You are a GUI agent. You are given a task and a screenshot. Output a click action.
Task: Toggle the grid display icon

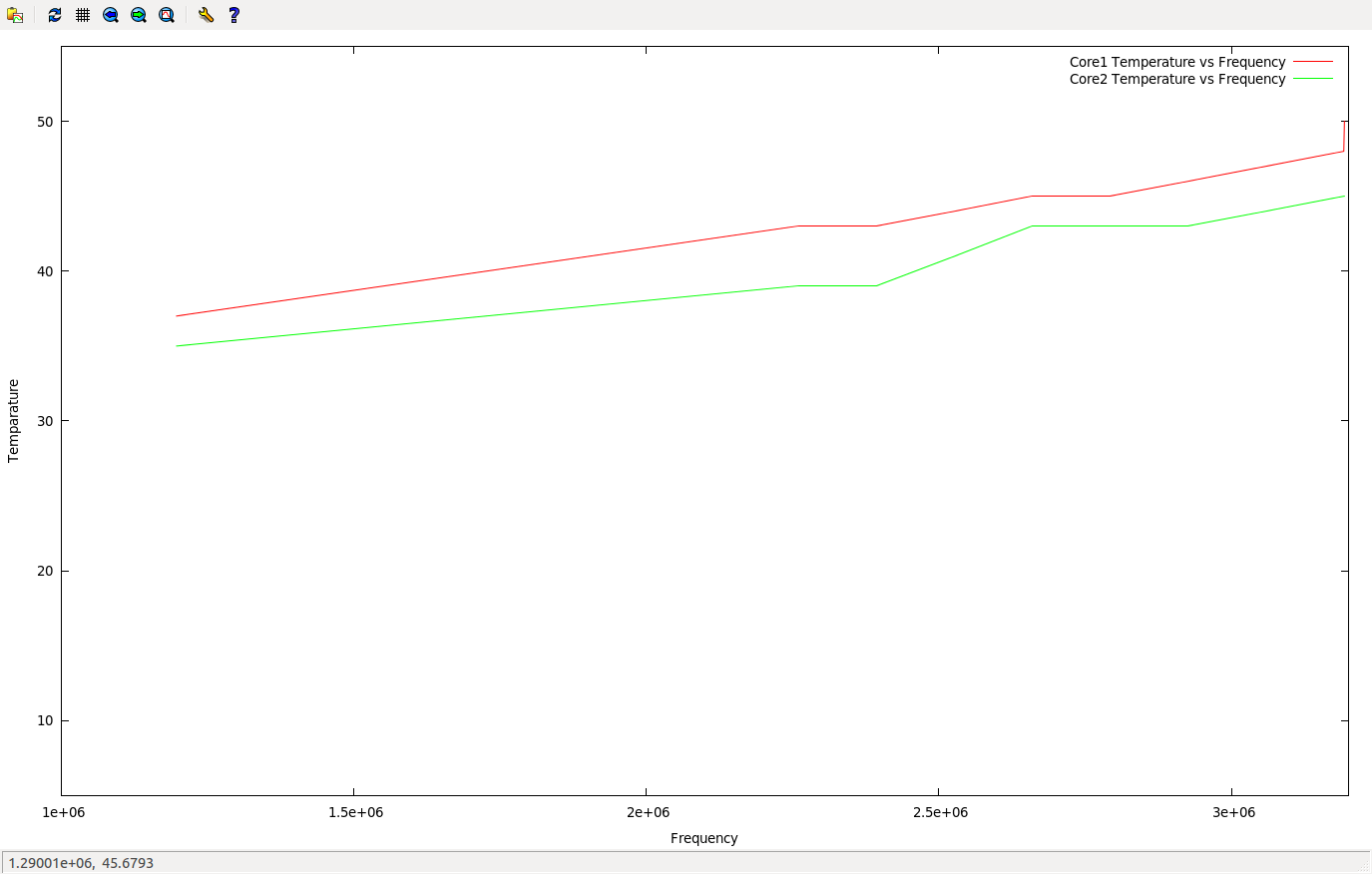[83, 15]
